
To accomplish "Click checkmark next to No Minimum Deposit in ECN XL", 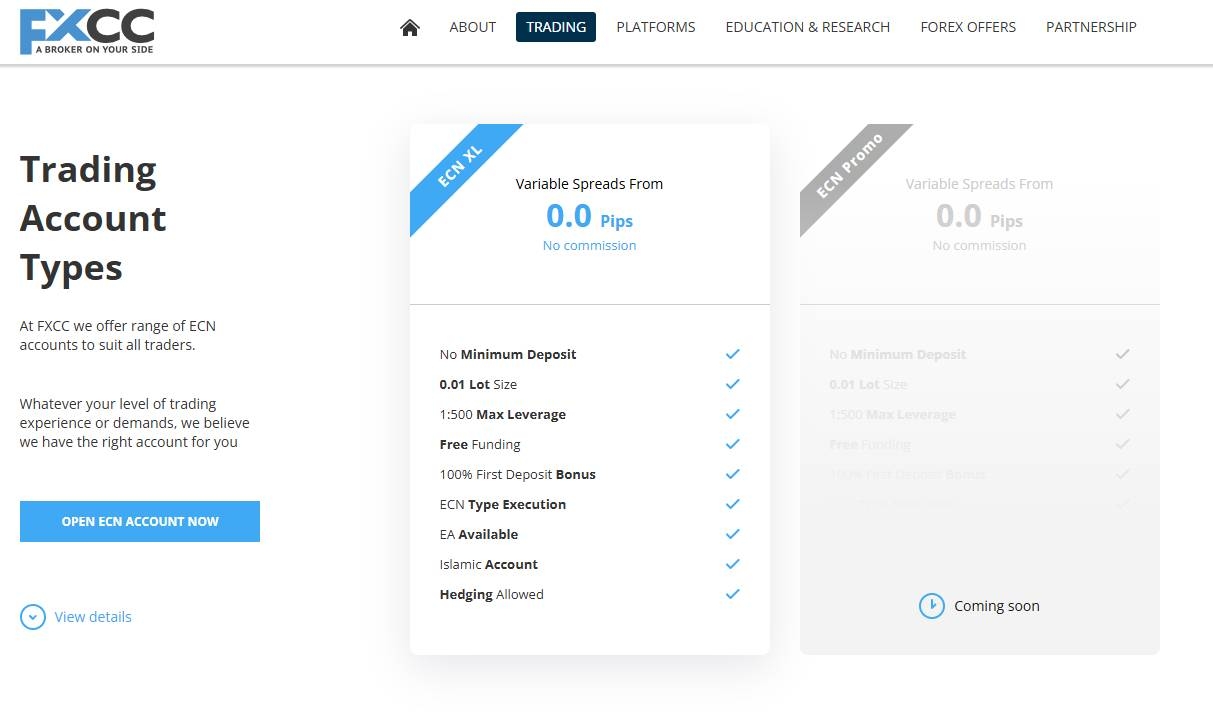I will pyautogui.click(x=733, y=354).
